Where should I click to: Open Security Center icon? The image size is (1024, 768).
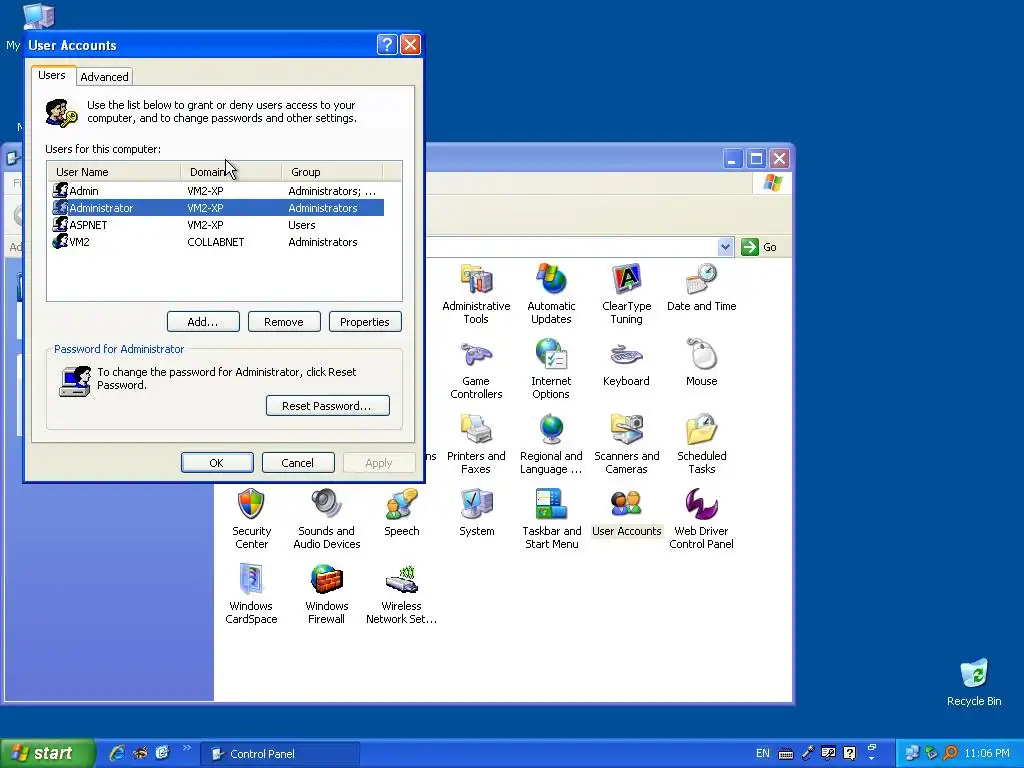[251, 519]
